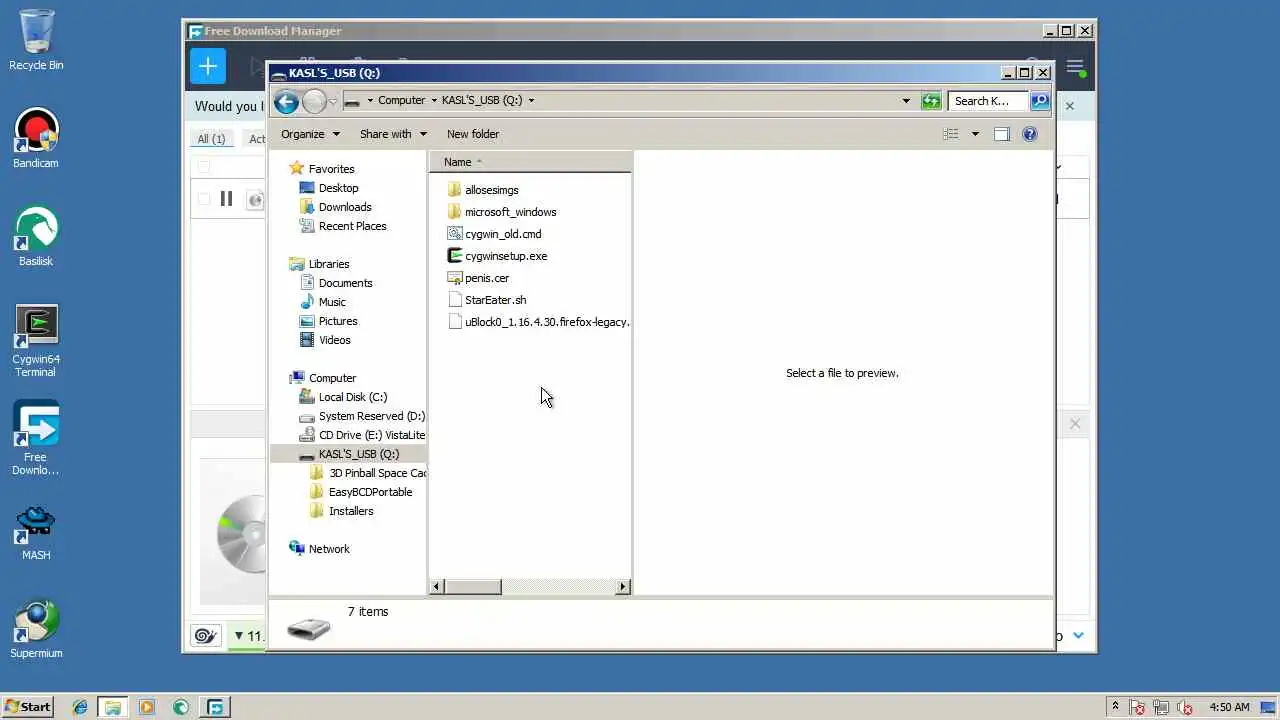Select Favorites in the navigation pane
1280x720 pixels.
tap(331, 169)
